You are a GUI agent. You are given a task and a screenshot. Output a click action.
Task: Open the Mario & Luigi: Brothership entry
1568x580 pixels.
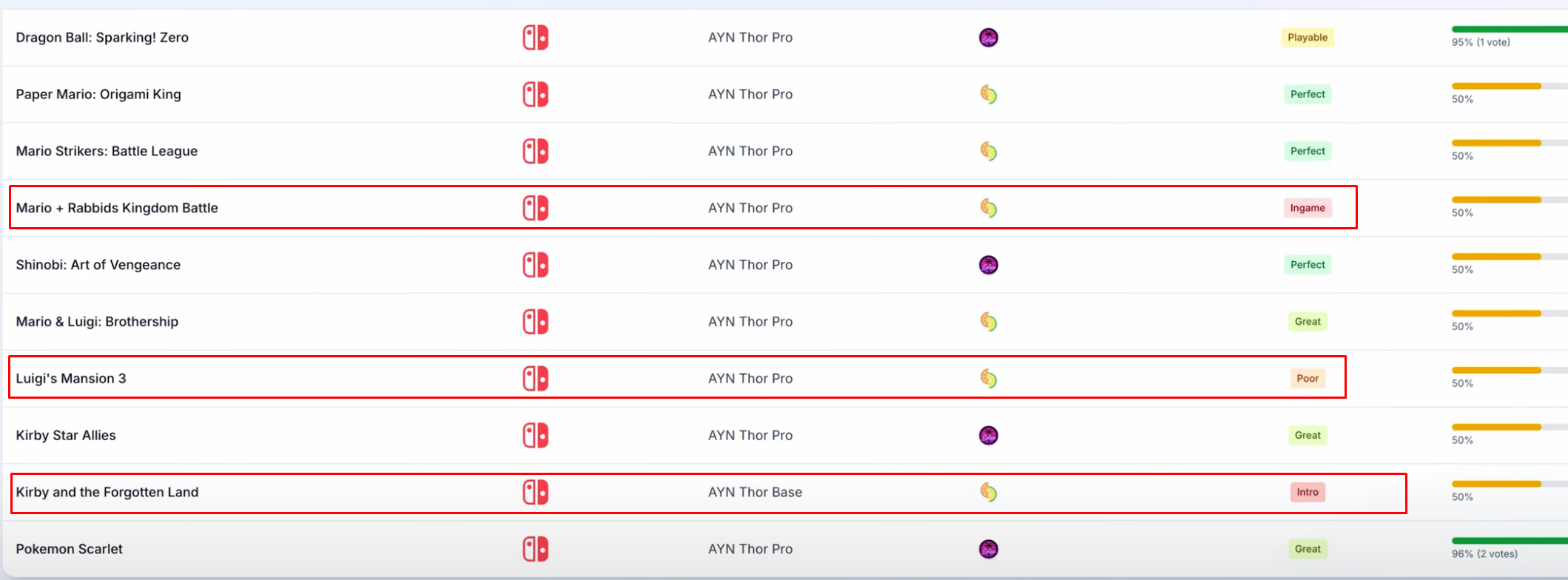click(97, 322)
